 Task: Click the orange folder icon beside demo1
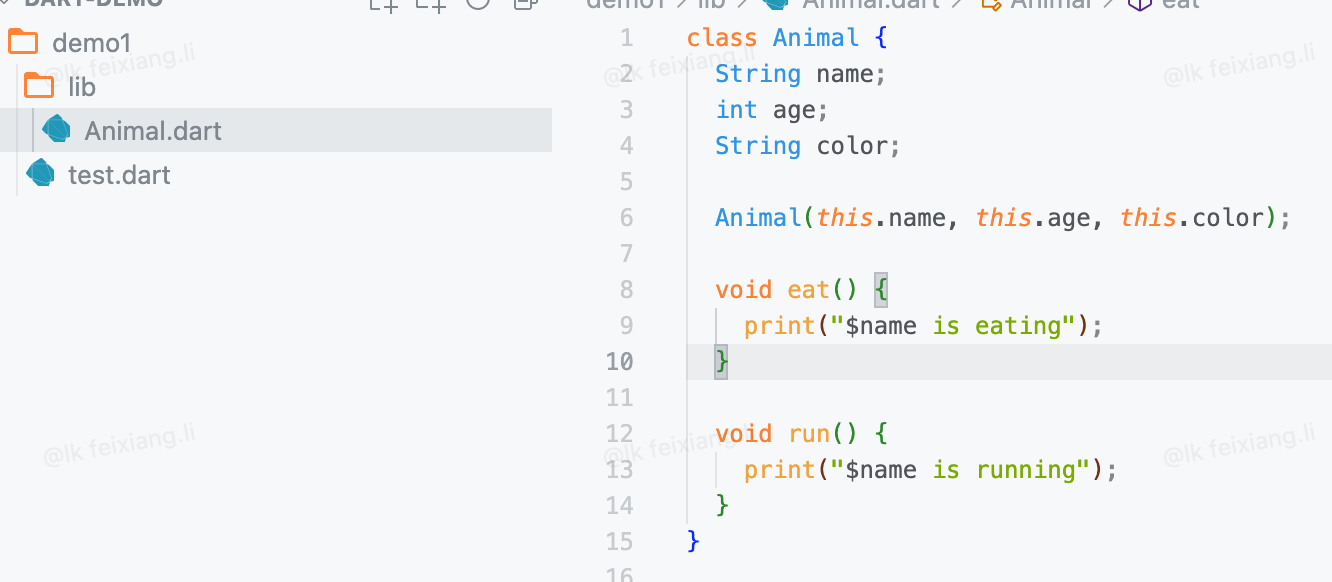pos(23,43)
